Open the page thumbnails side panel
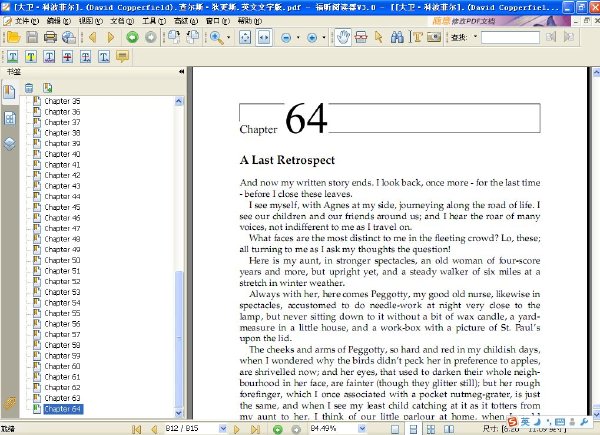The width and height of the screenshot is (600, 435). click(x=10, y=119)
